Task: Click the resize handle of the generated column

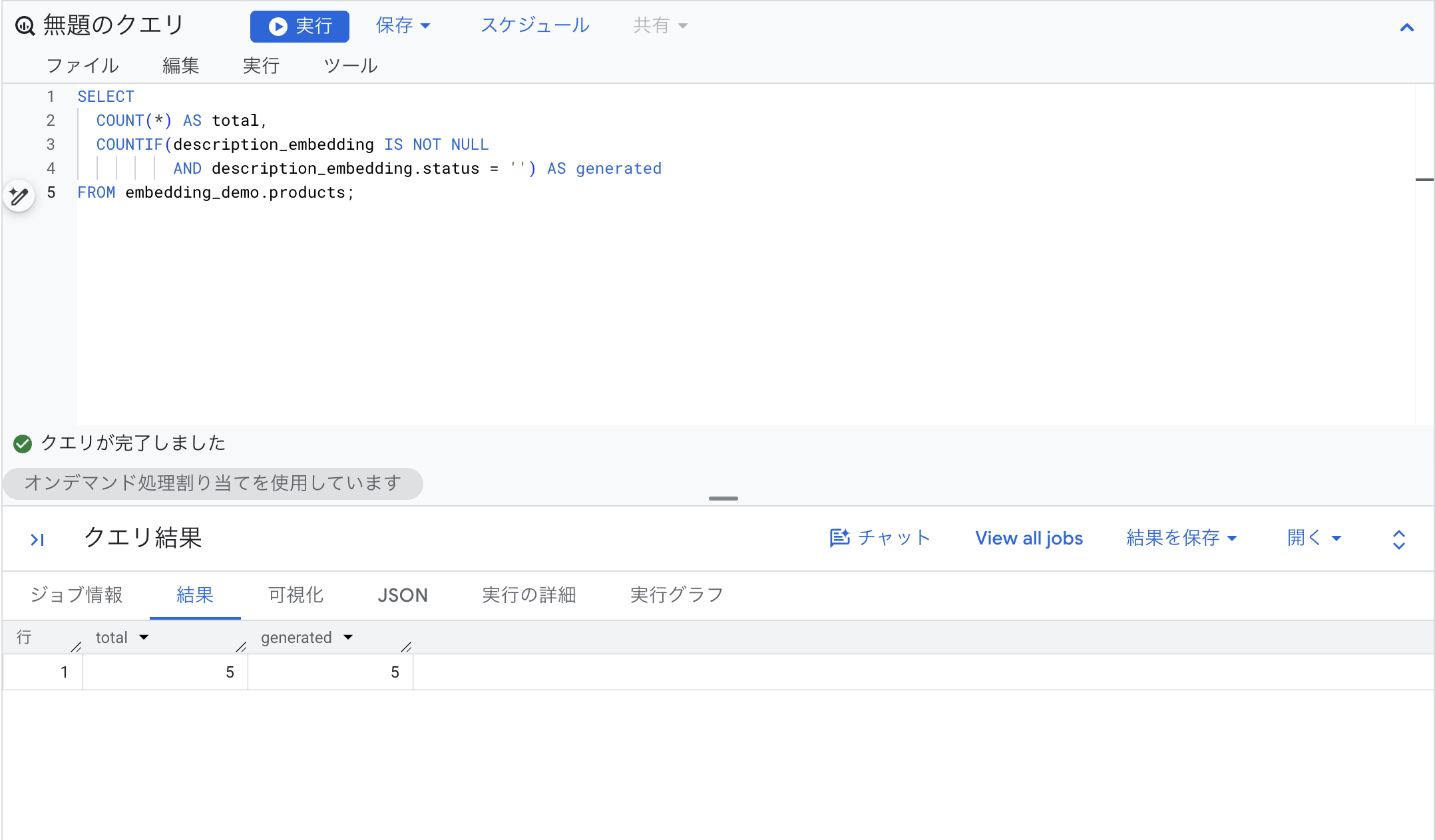Action: point(406,646)
